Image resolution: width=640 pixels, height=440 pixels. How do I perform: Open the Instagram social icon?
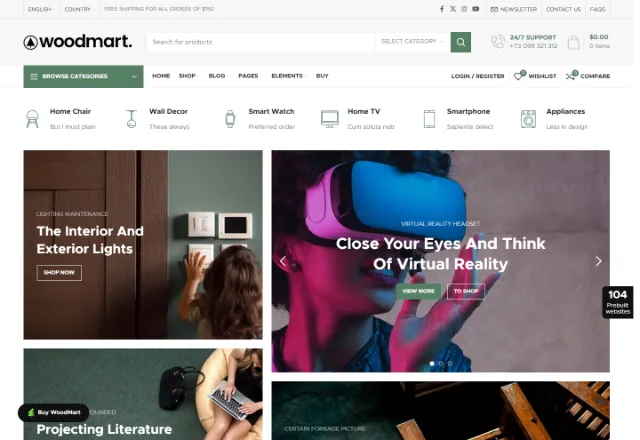point(464,9)
